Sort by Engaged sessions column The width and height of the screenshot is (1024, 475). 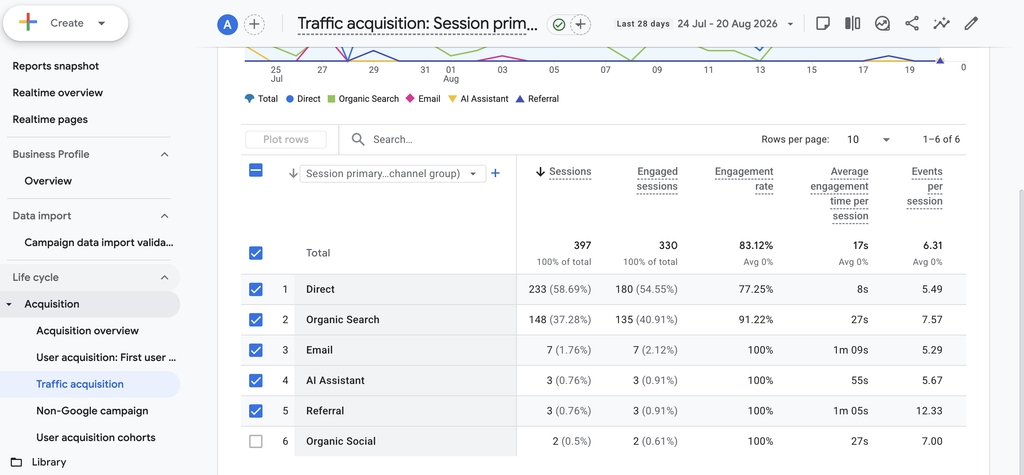pos(657,179)
